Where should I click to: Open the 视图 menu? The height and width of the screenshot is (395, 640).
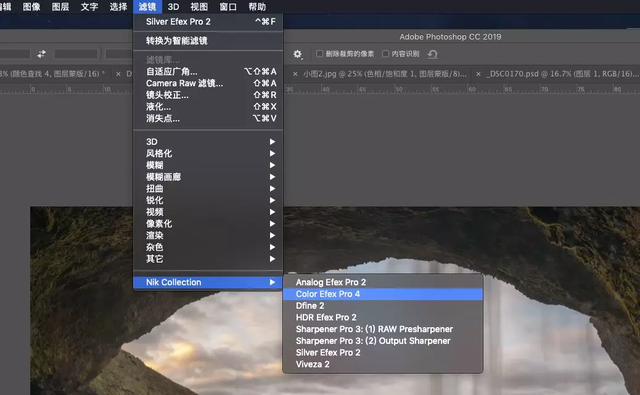click(199, 7)
